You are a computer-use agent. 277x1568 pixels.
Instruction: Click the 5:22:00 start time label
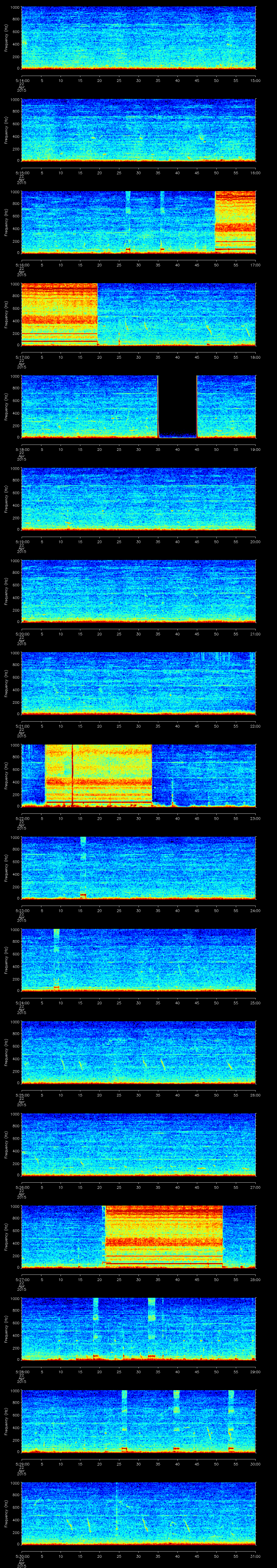click(22, 818)
